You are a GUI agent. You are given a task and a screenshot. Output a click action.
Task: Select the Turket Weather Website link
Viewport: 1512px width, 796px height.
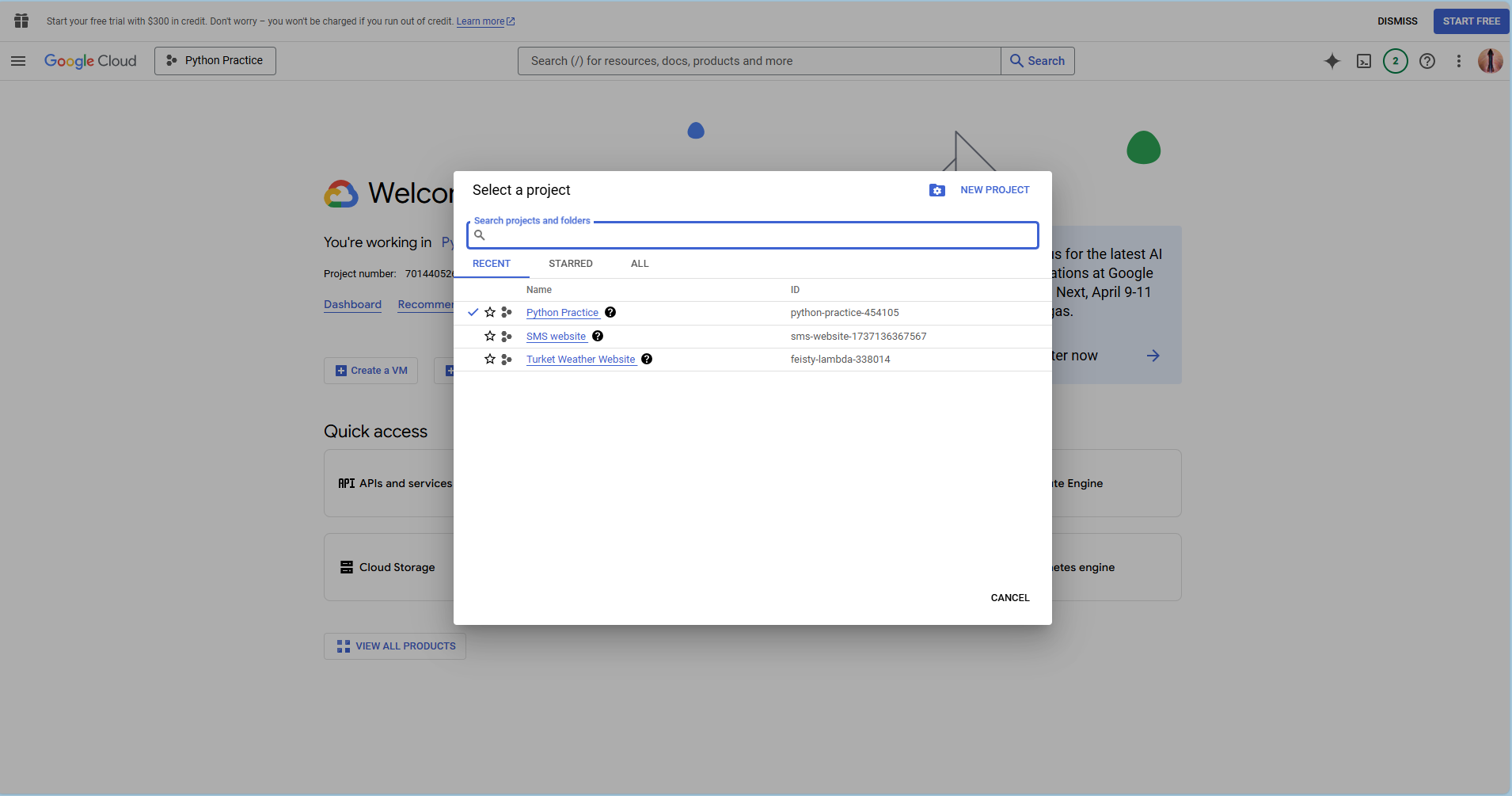click(580, 360)
